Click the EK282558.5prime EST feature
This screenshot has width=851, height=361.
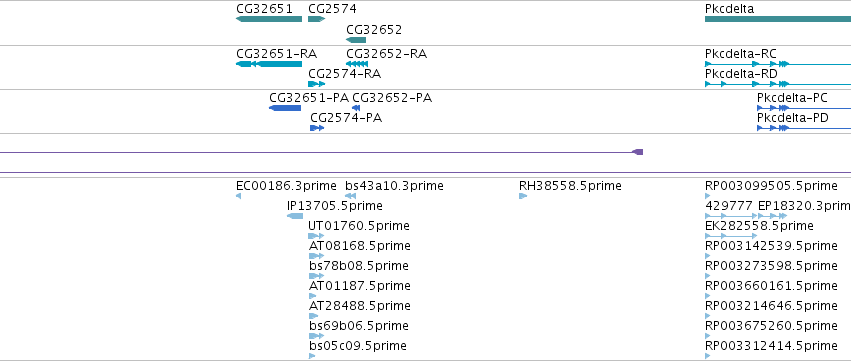pyautogui.click(x=731, y=236)
